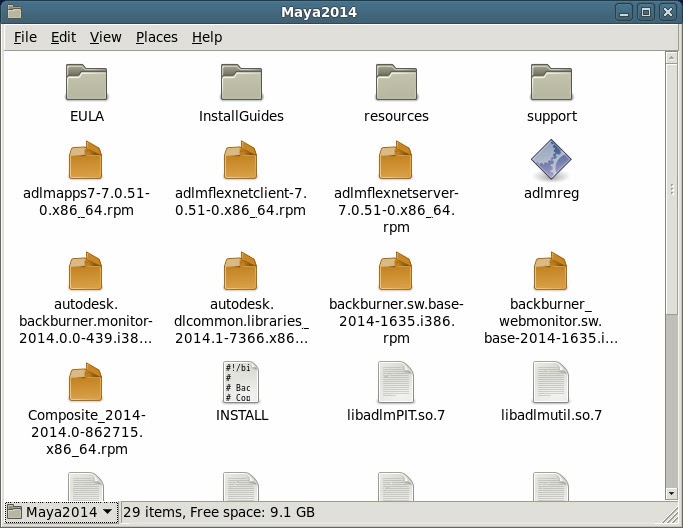Click the status bar items and free space text
Screen dimensions: 683x528
(219, 512)
